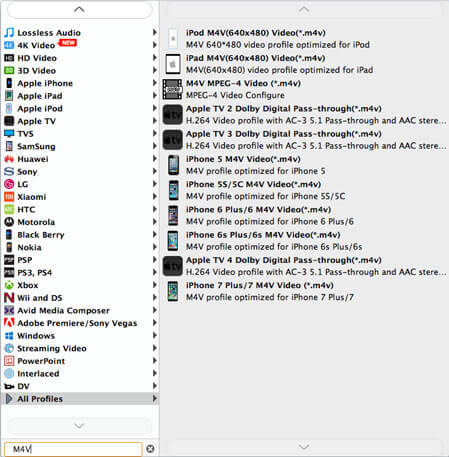449x457 pixels.
Task: Expand the Sony submenu arrow
Action: [155, 171]
